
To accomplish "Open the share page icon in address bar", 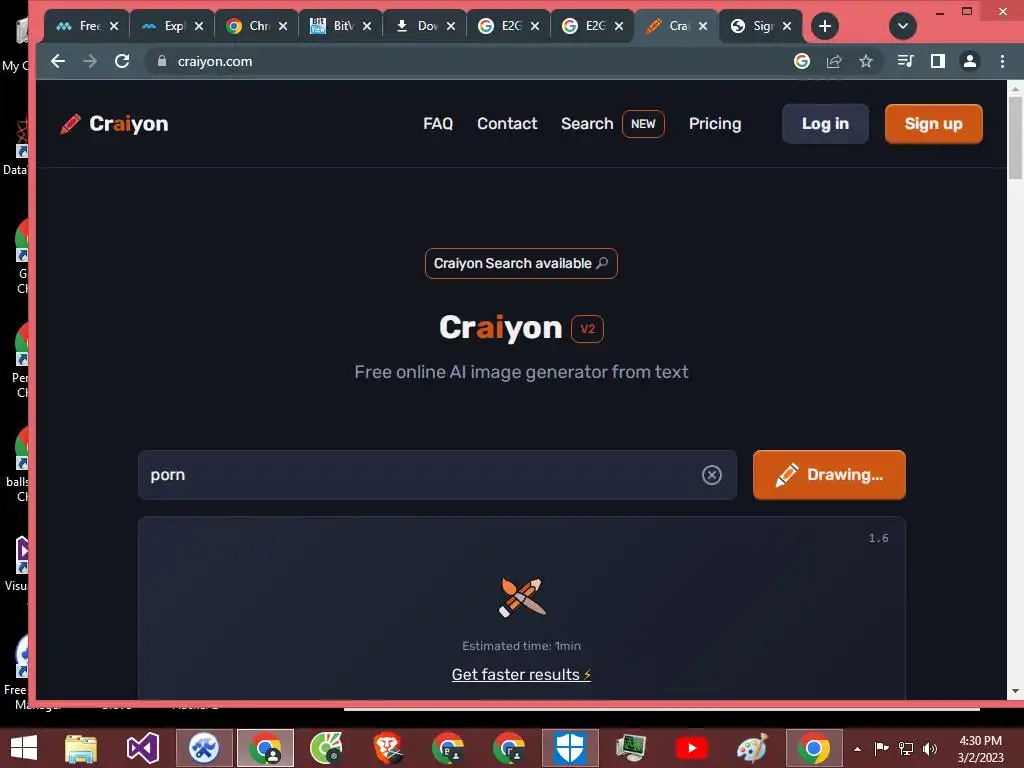I will click(x=833, y=61).
